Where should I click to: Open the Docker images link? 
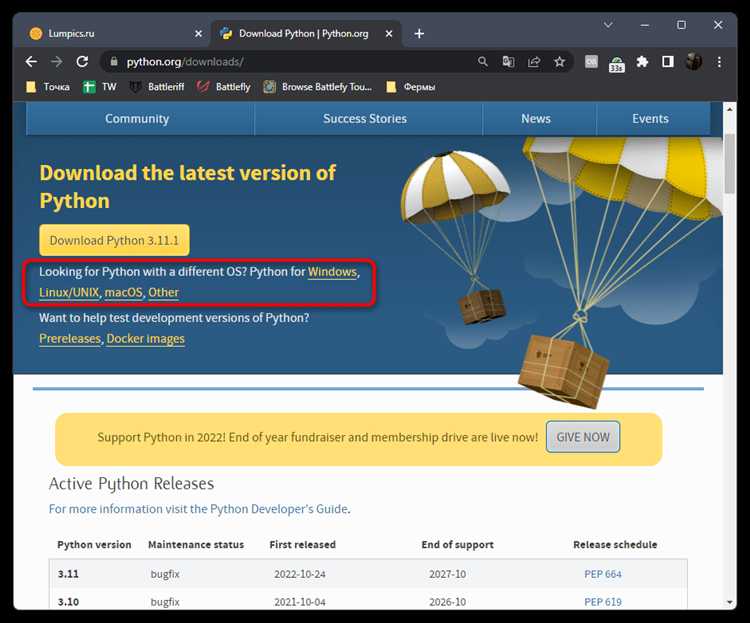145,339
